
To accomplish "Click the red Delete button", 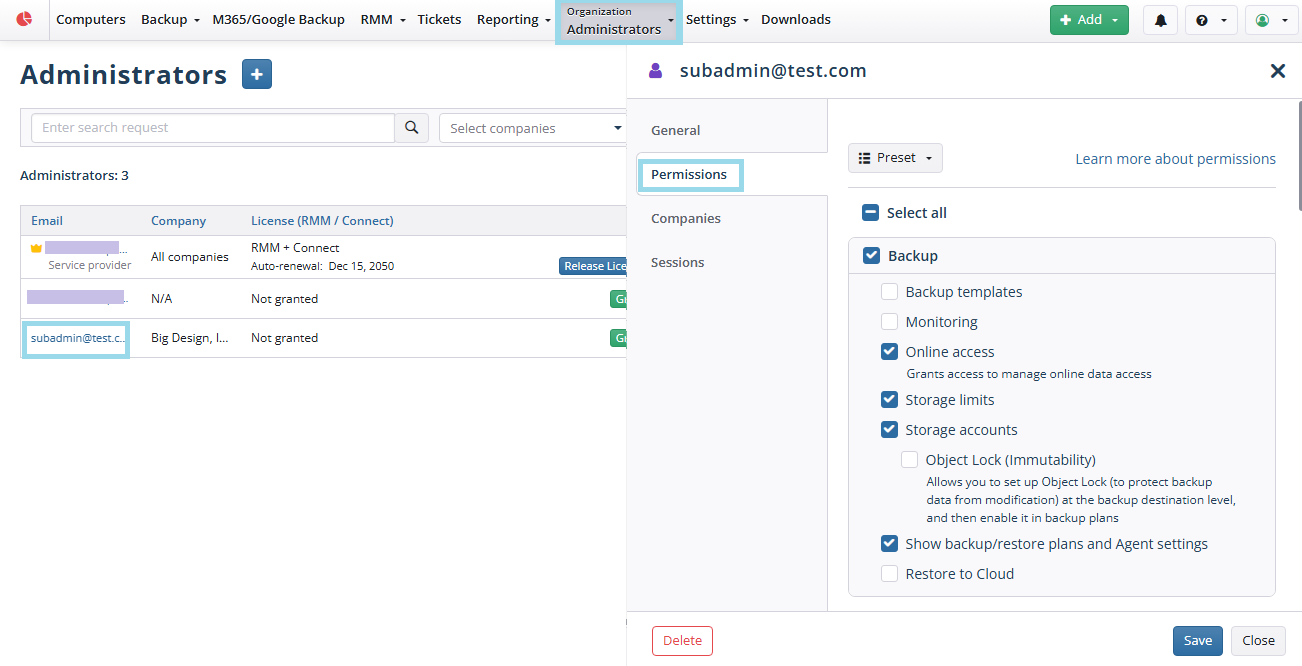I will [682, 641].
